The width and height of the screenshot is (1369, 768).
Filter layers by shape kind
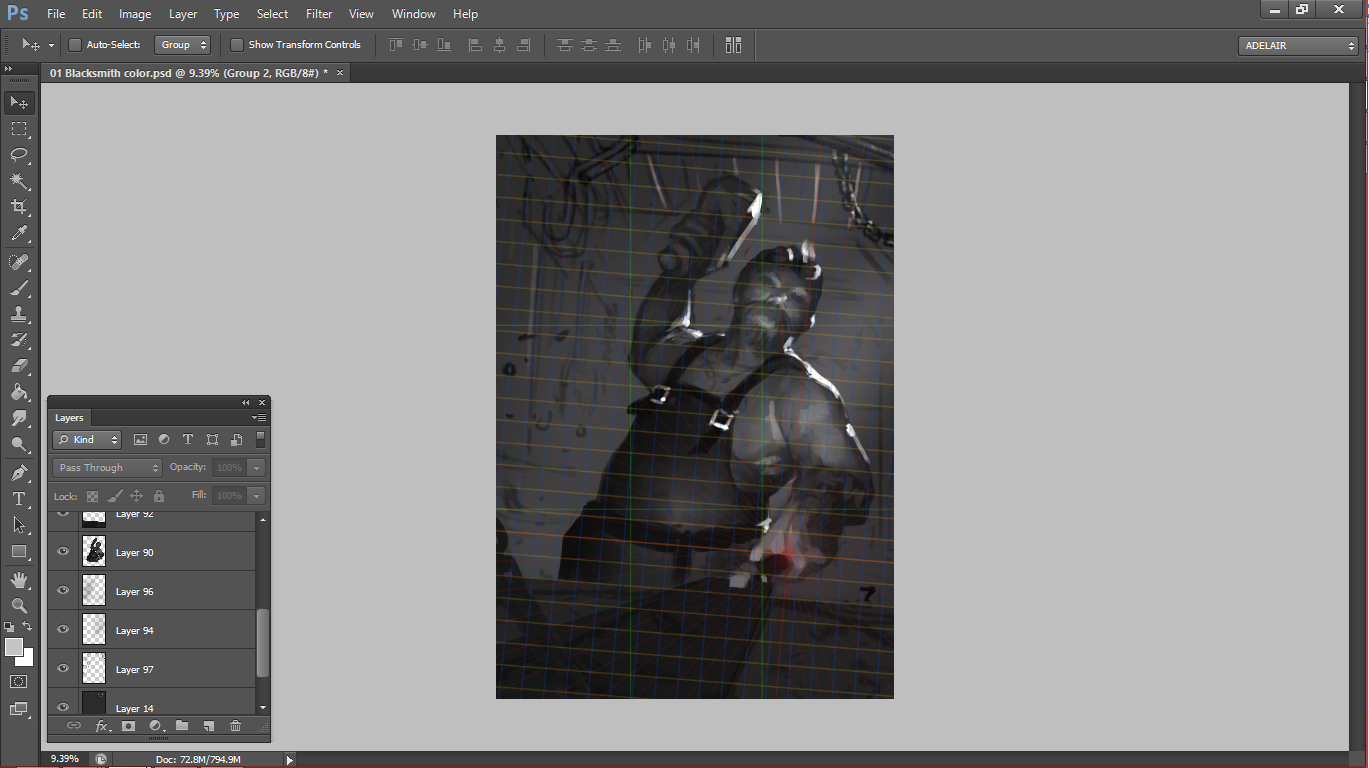click(212, 440)
